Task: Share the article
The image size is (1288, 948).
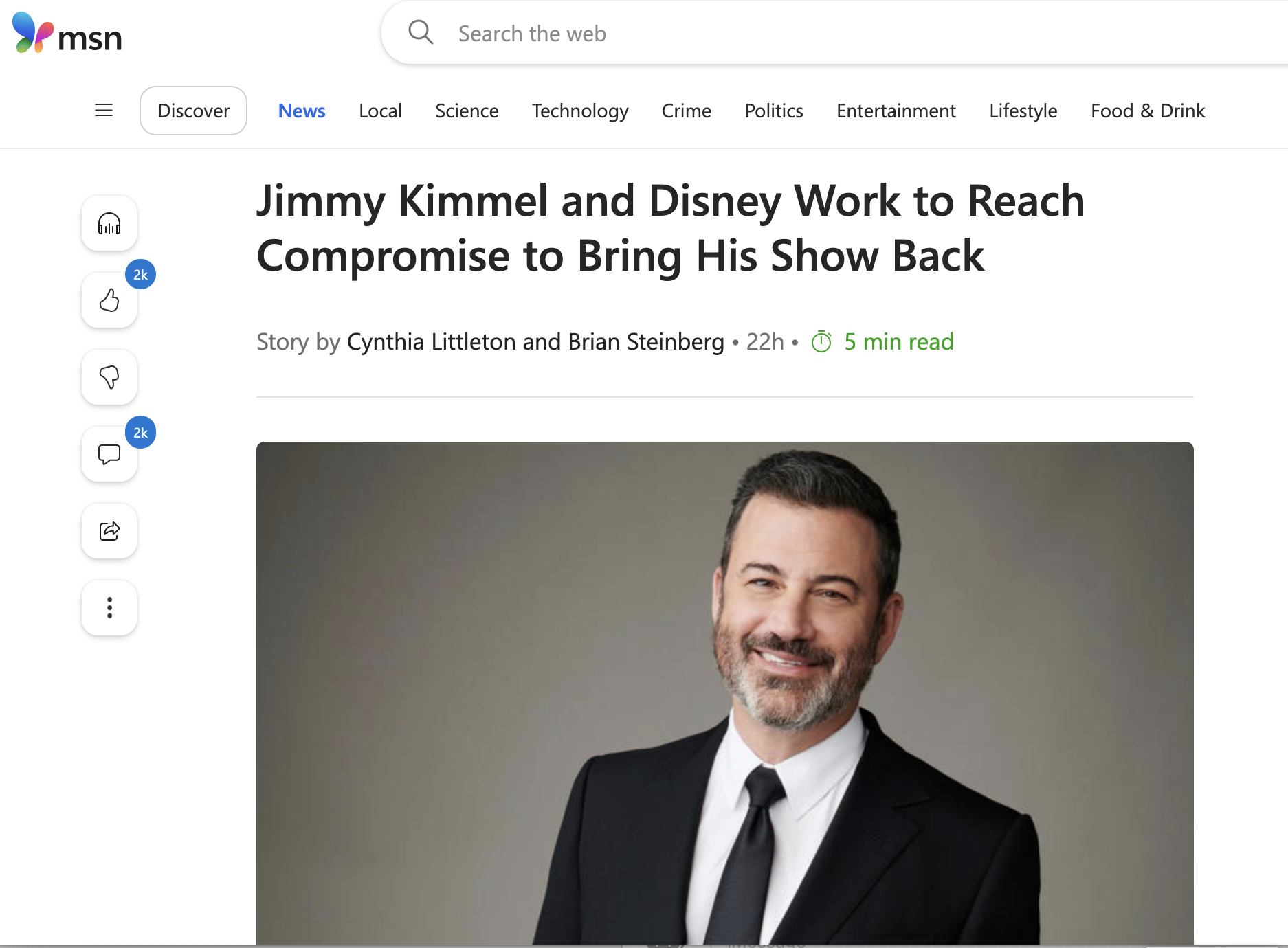Action: click(109, 531)
